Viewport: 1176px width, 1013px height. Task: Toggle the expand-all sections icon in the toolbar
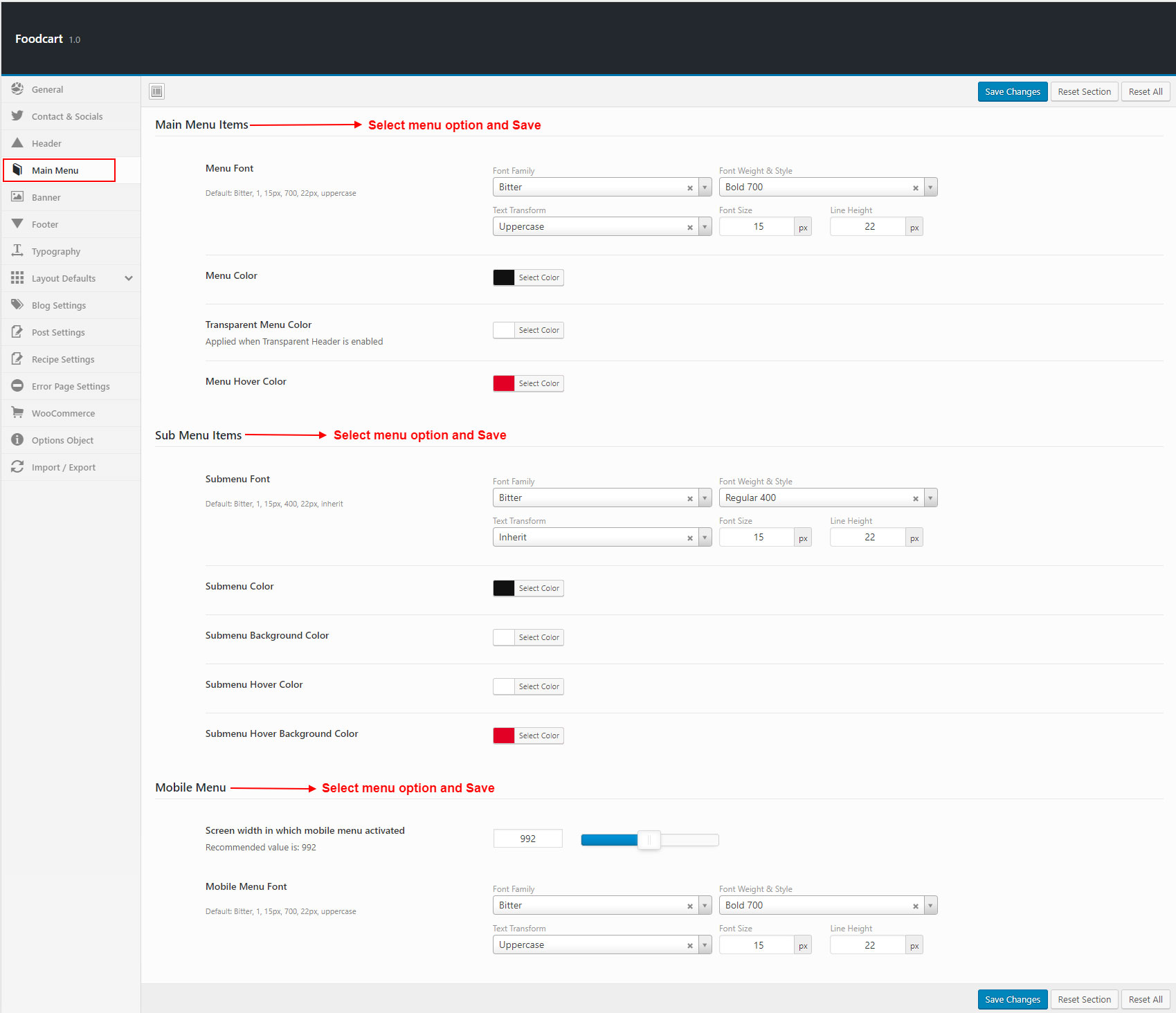[157, 91]
